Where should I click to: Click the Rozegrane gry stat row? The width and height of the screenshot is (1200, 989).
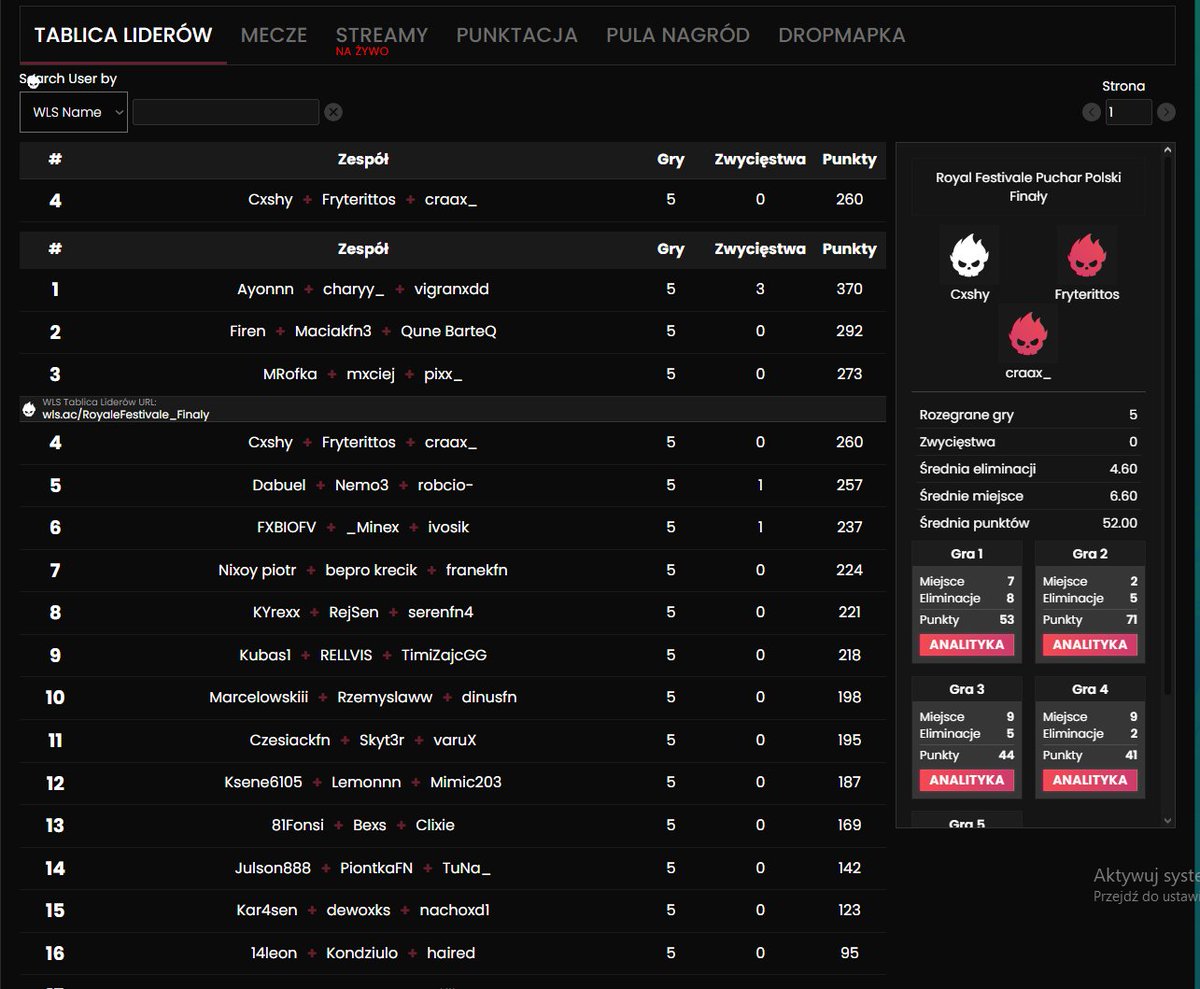[1028, 415]
